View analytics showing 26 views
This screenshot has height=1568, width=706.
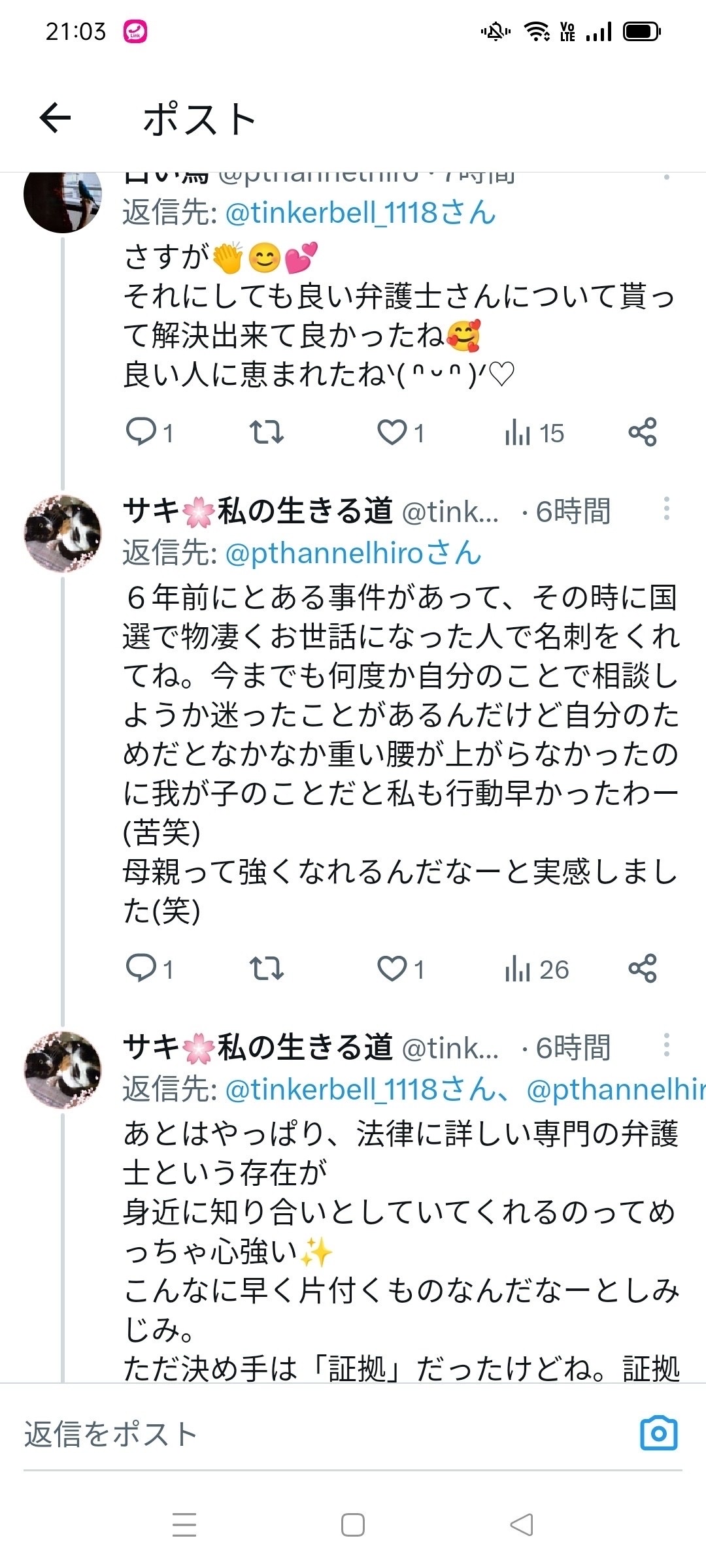(x=536, y=969)
